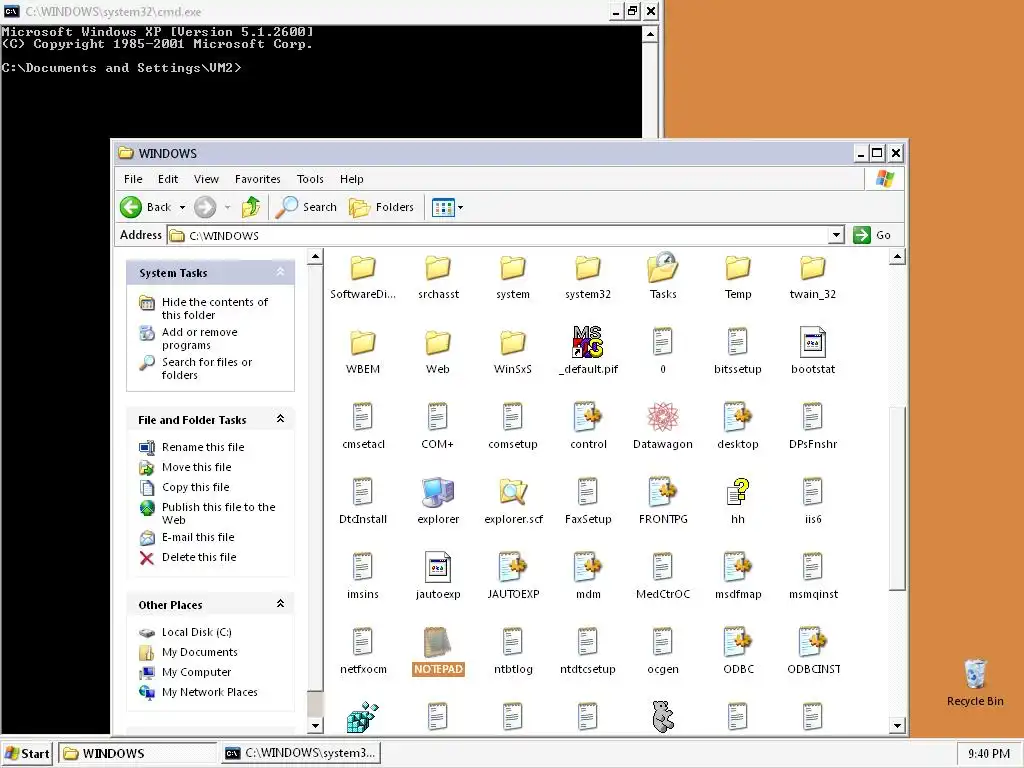Viewport: 1024px width, 768px height.
Task: Open the Back history dropdown arrow
Action: (182, 208)
